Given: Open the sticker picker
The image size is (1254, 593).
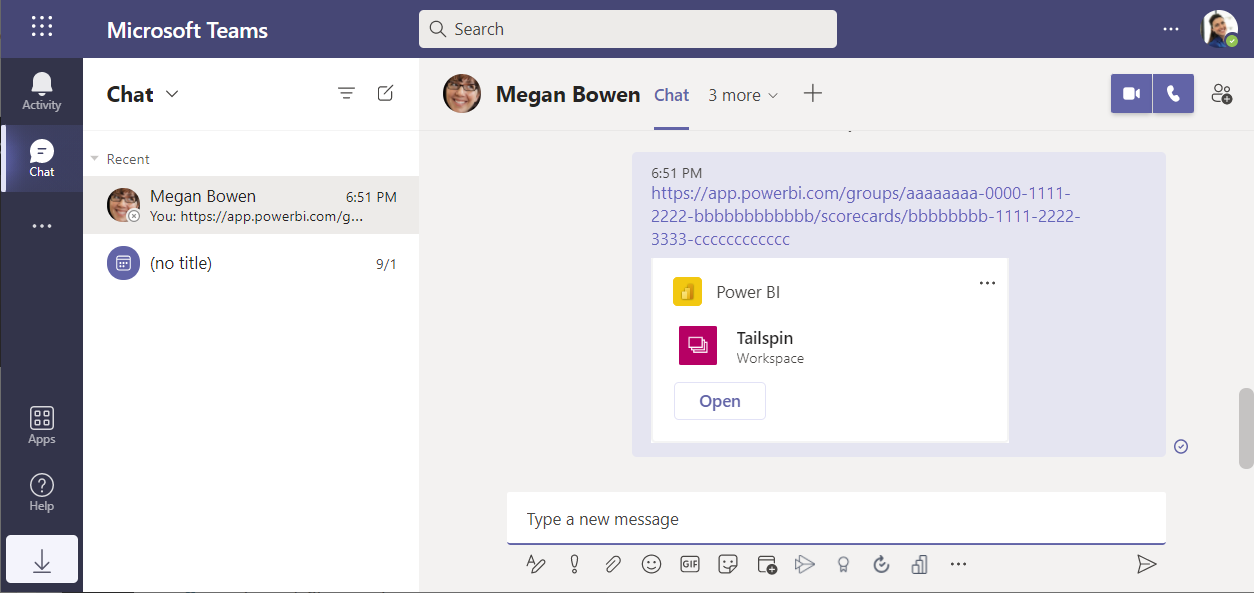Looking at the screenshot, I should coord(728,564).
